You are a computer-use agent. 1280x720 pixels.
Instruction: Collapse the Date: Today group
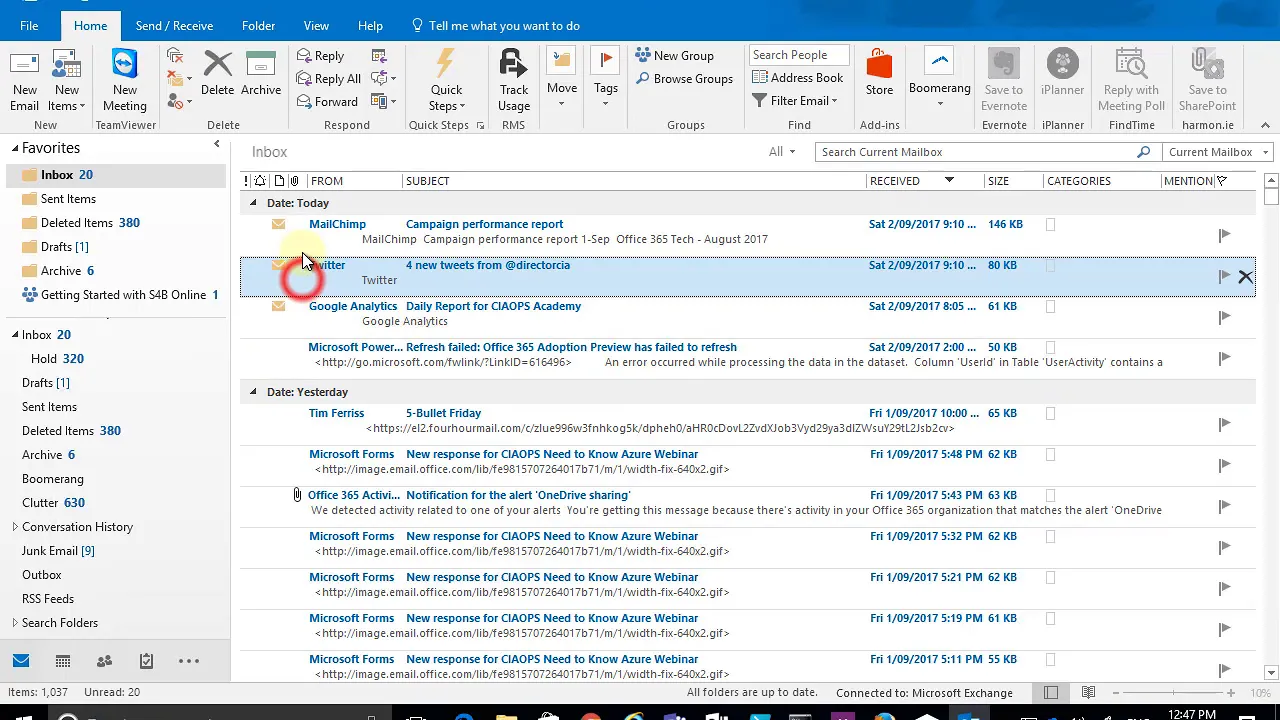click(253, 203)
